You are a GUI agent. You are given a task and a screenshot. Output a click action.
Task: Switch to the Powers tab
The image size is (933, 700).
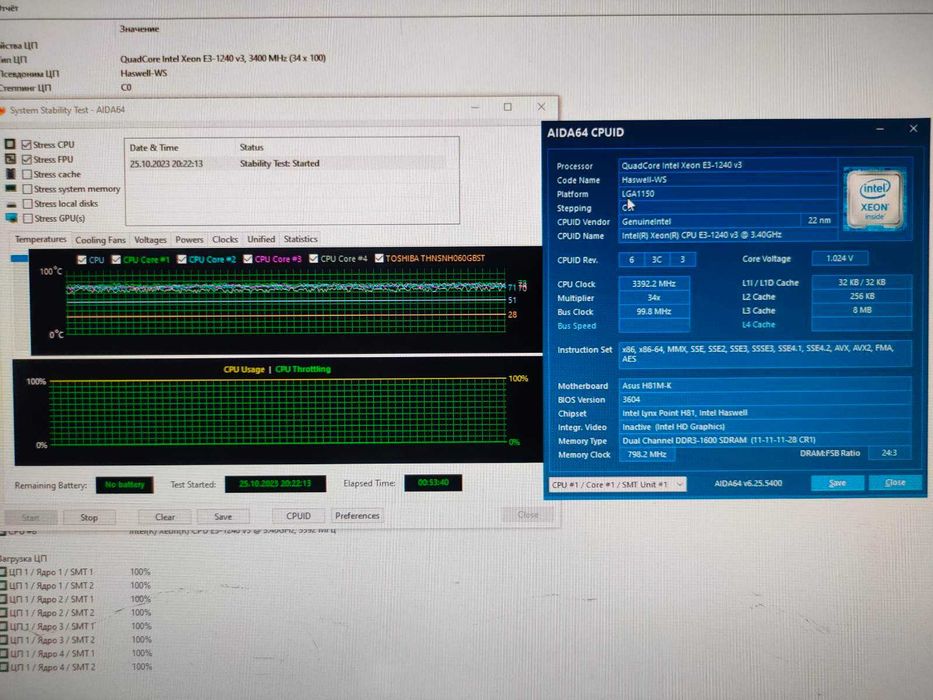coord(189,239)
